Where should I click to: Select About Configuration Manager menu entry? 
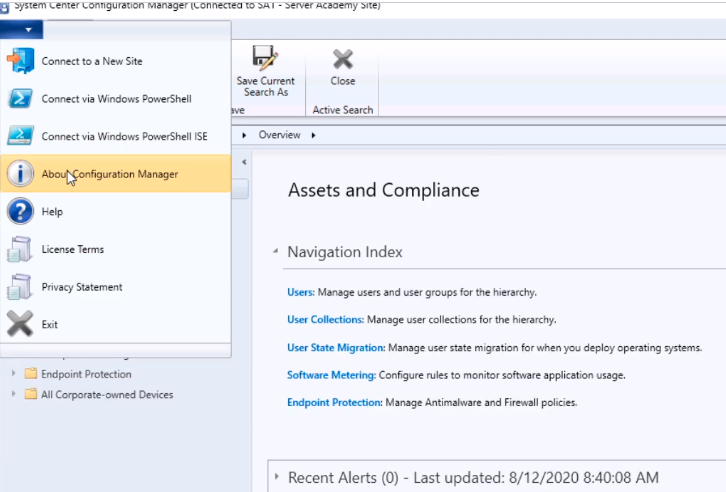(x=110, y=174)
